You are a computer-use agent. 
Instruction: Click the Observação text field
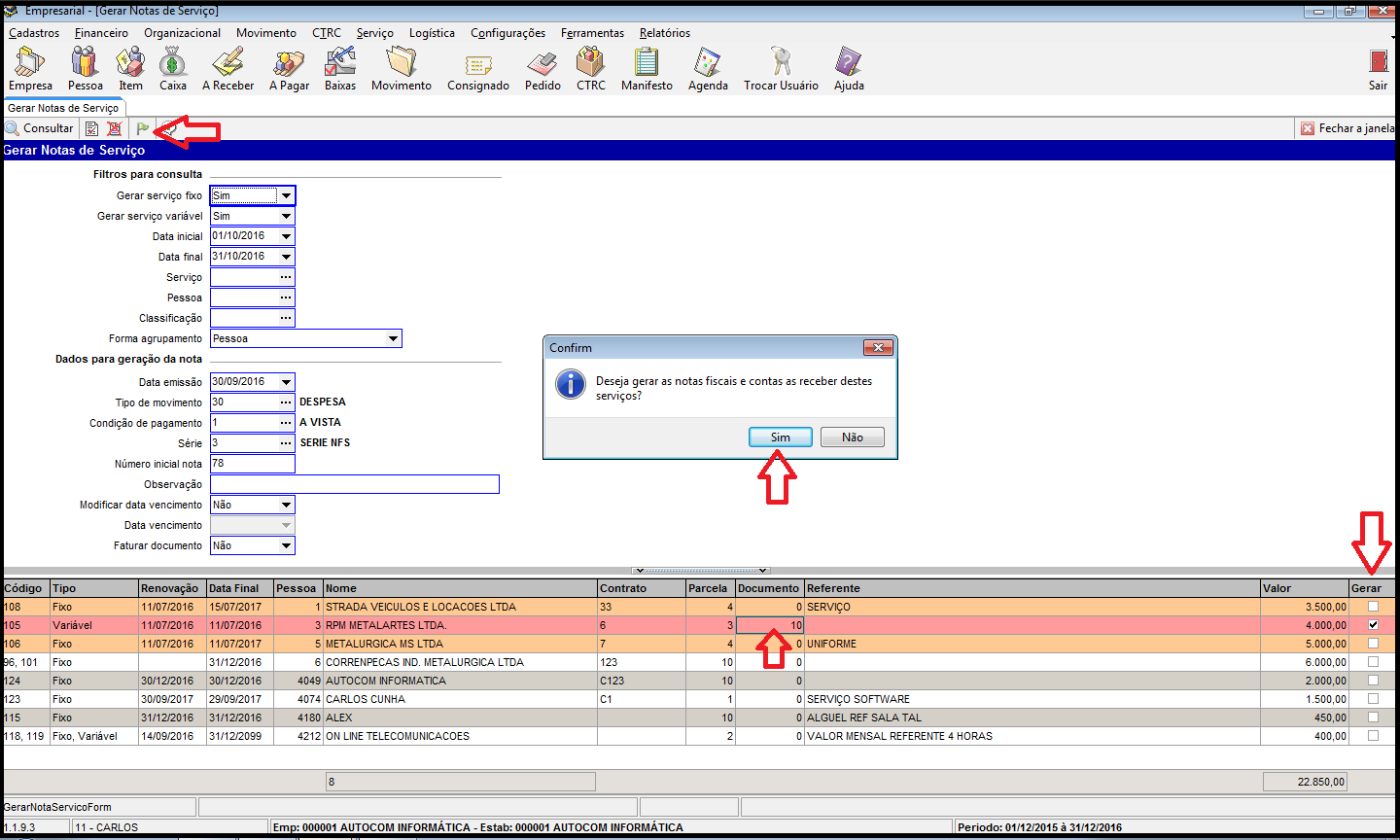354,484
